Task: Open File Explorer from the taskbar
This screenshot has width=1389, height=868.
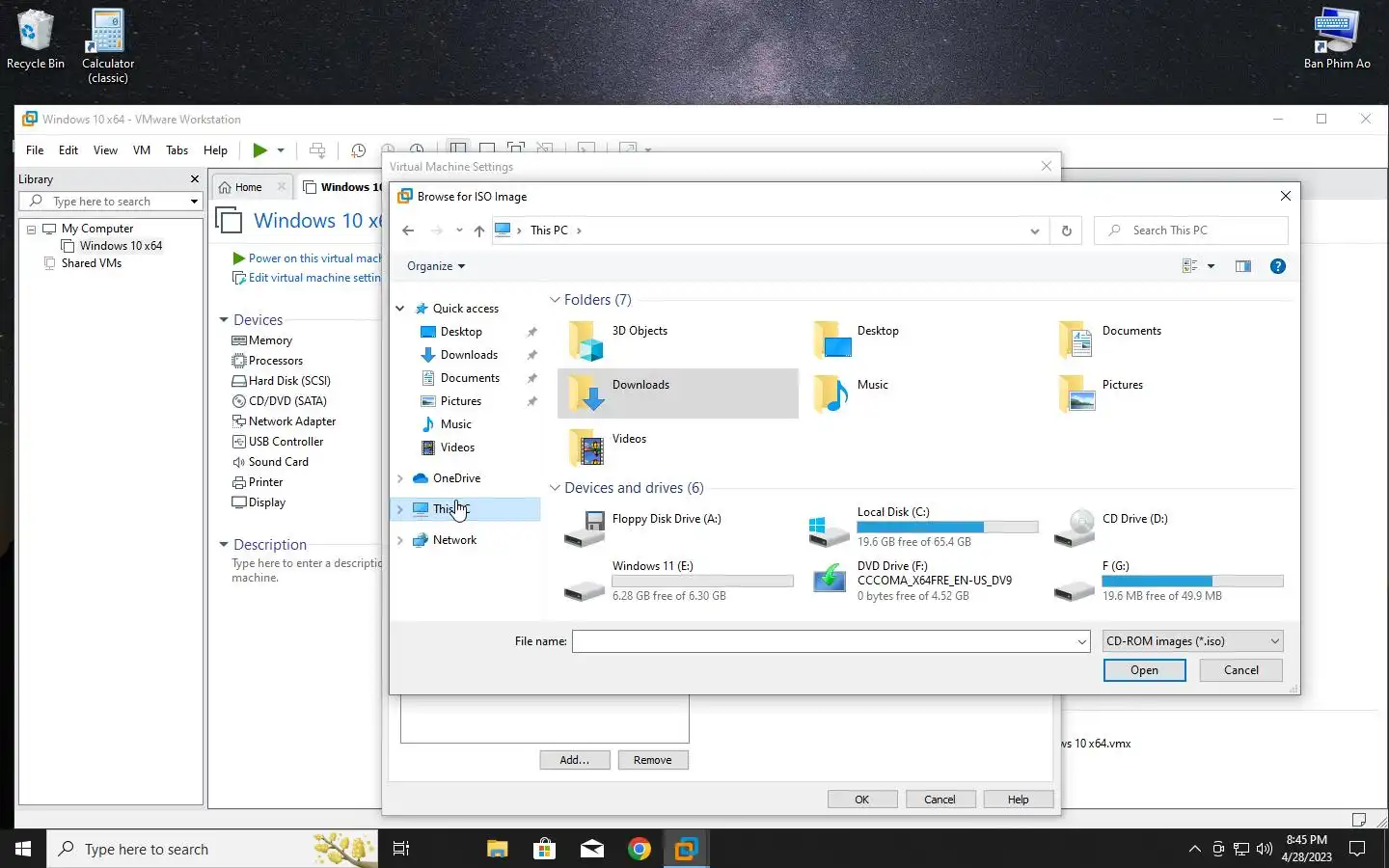Action: click(497, 849)
